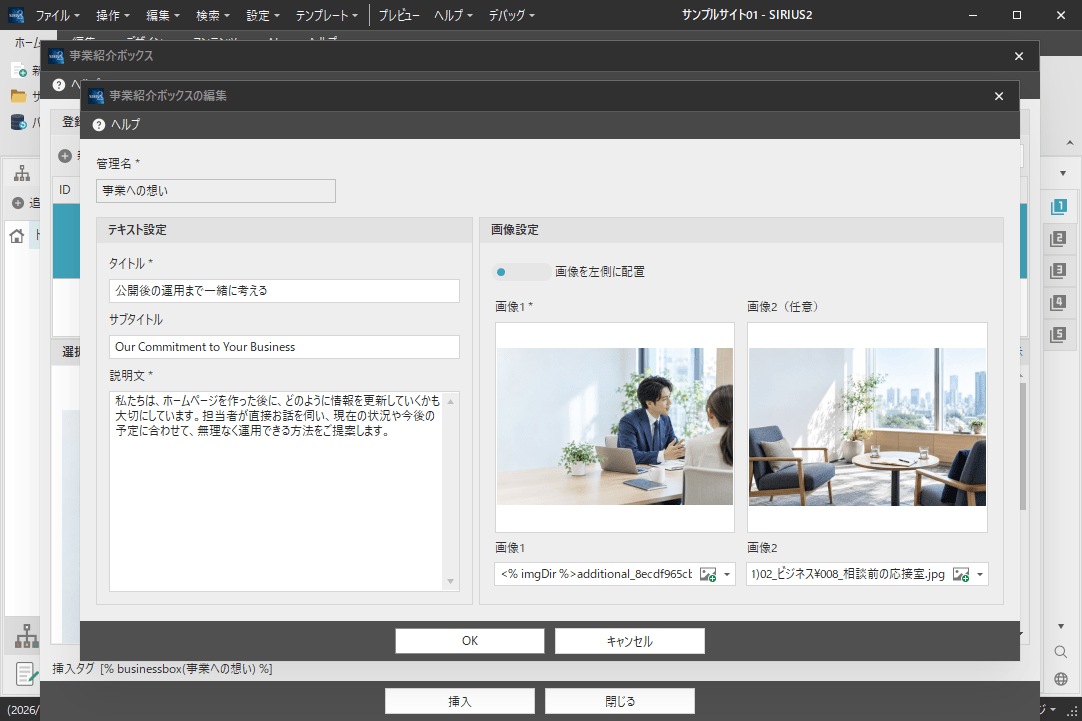Click 挿入 button
1082x721 pixels.
point(460,701)
